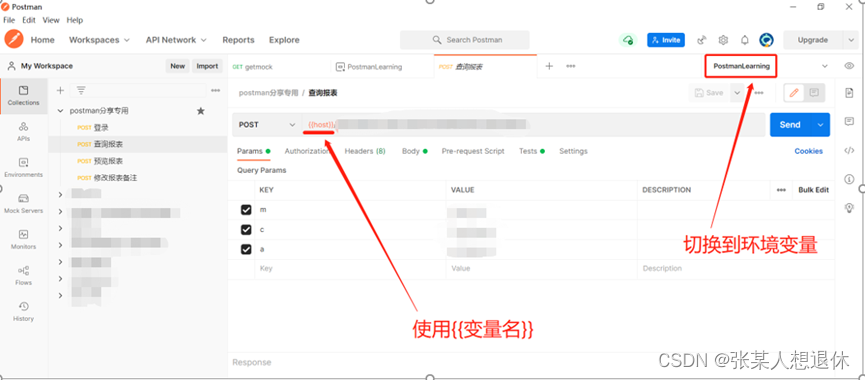Uncheck the parameter a checkbox
The image size is (865, 380).
tap(246, 250)
